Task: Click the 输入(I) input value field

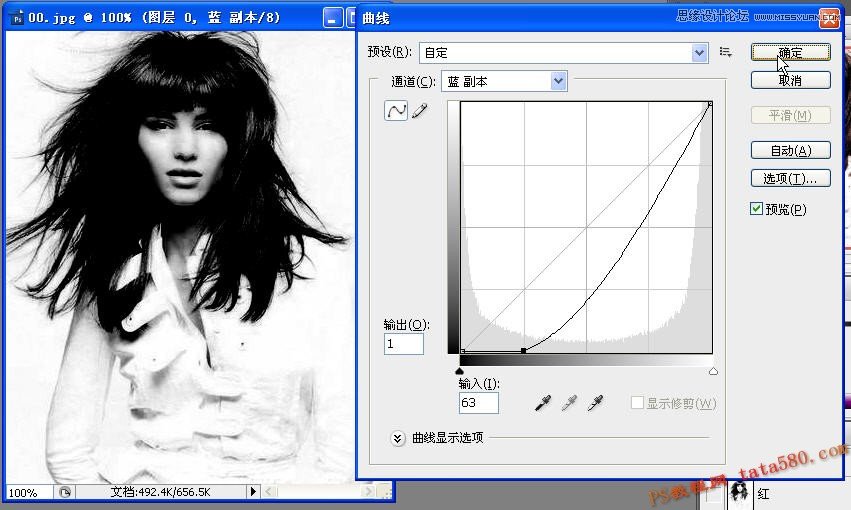Action: pos(479,403)
